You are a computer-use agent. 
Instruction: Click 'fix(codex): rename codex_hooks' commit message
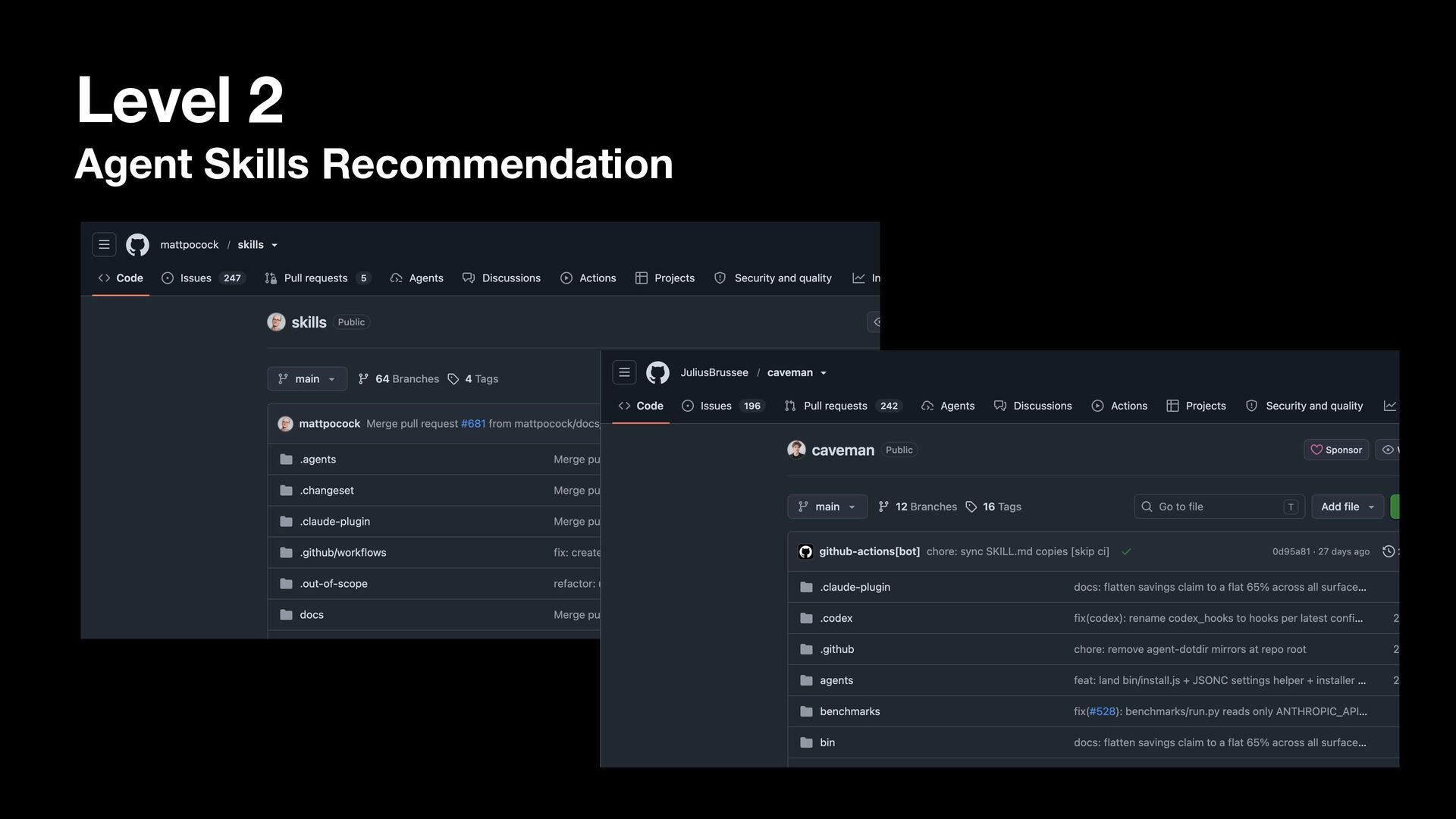click(x=1218, y=618)
